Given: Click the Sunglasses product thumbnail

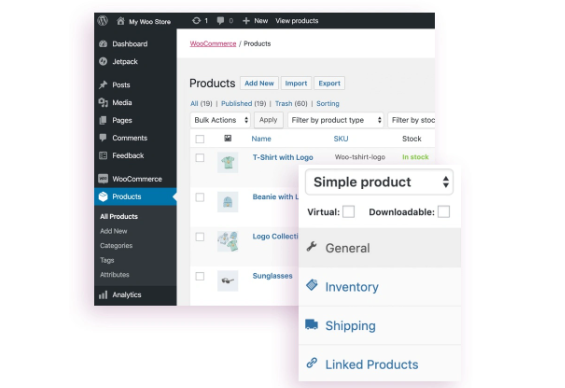Looking at the screenshot, I should pos(228,281).
